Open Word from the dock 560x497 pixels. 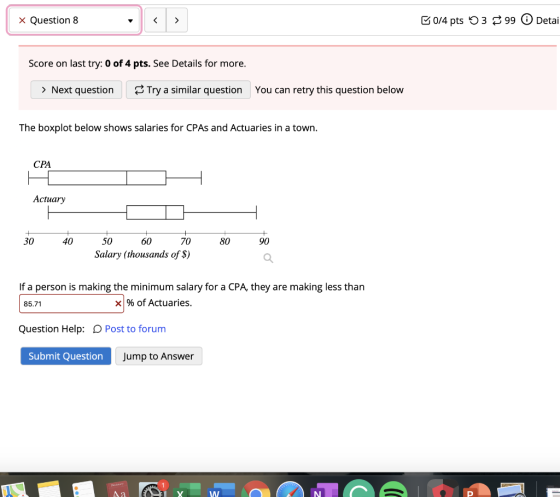pyautogui.click(x=221, y=490)
